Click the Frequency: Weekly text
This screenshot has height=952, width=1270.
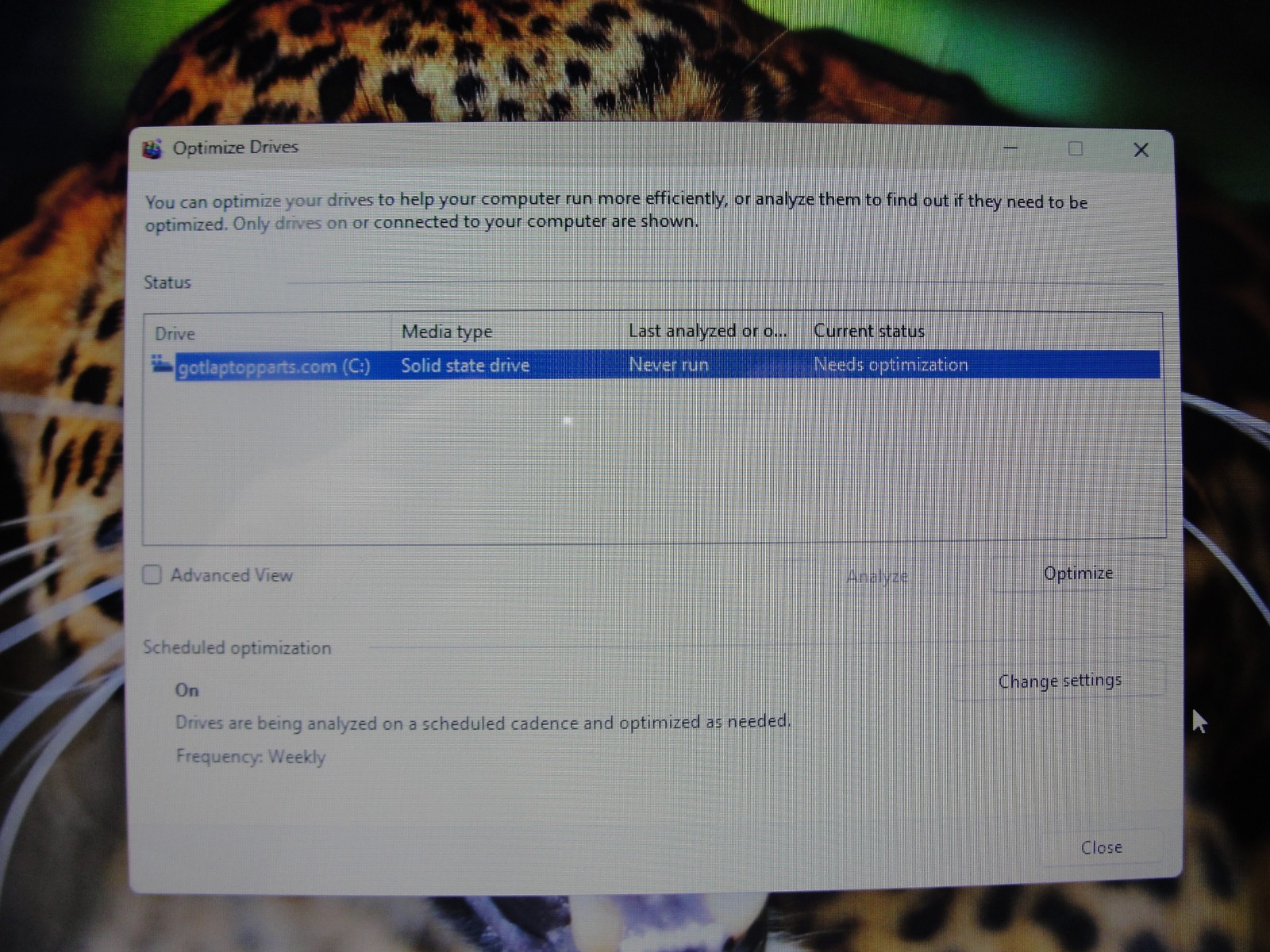251,756
